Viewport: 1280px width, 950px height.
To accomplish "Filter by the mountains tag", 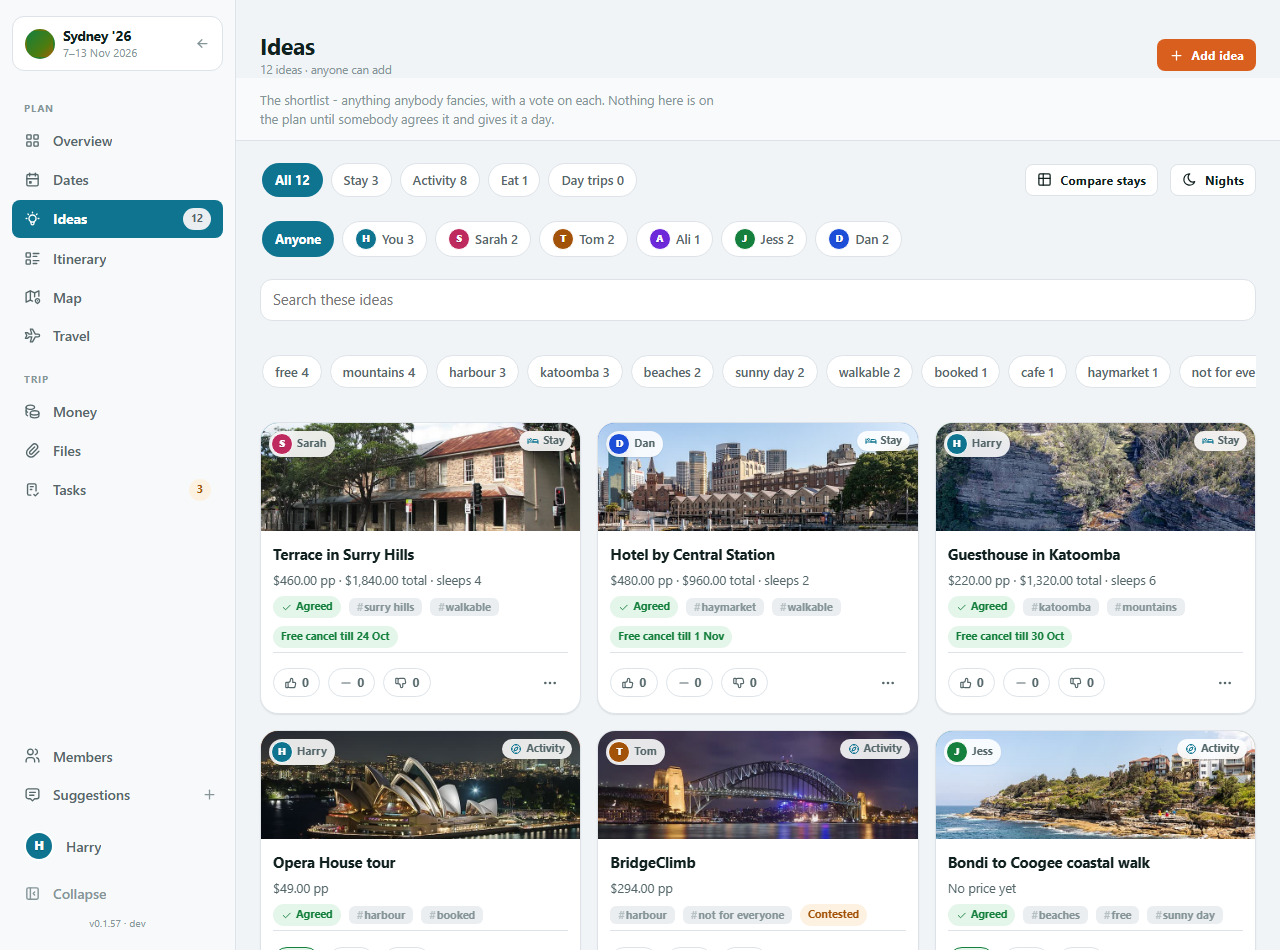I will click(x=379, y=372).
